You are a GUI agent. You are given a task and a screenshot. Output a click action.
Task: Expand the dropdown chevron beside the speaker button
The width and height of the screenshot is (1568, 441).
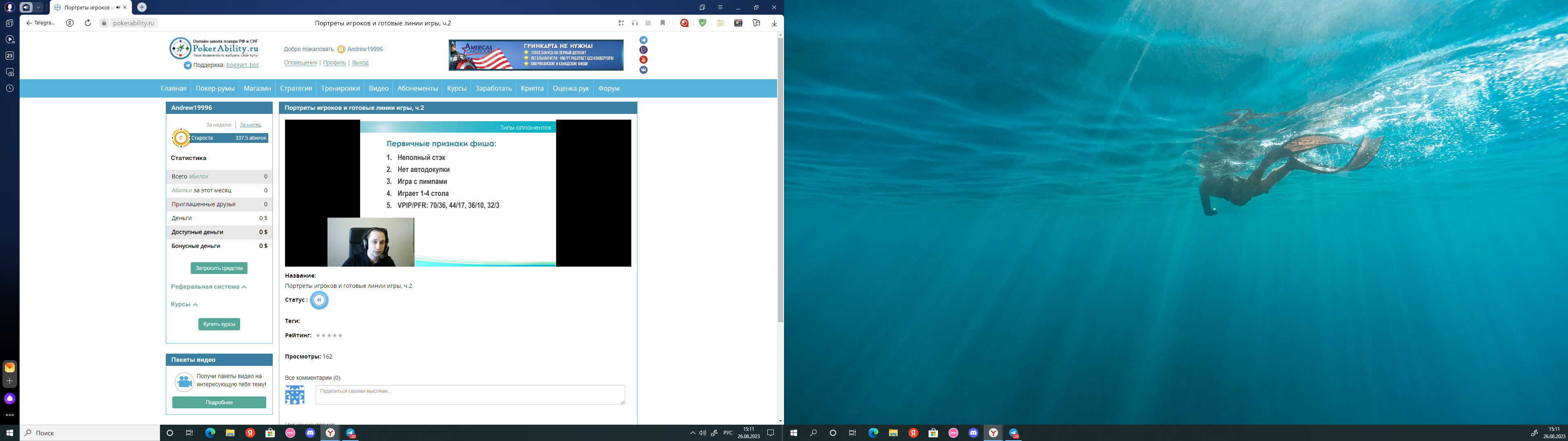[x=38, y=7]
